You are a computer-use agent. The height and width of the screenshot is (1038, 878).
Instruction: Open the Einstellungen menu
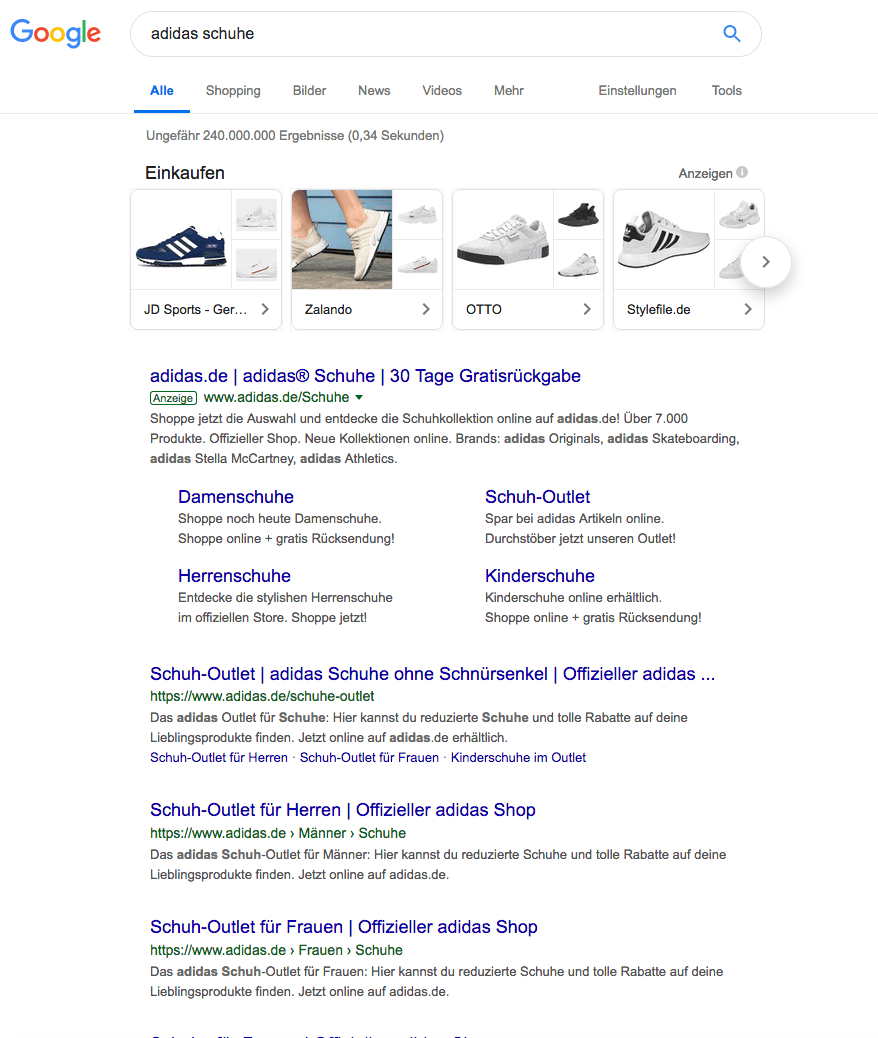click(x=637, y=91)
